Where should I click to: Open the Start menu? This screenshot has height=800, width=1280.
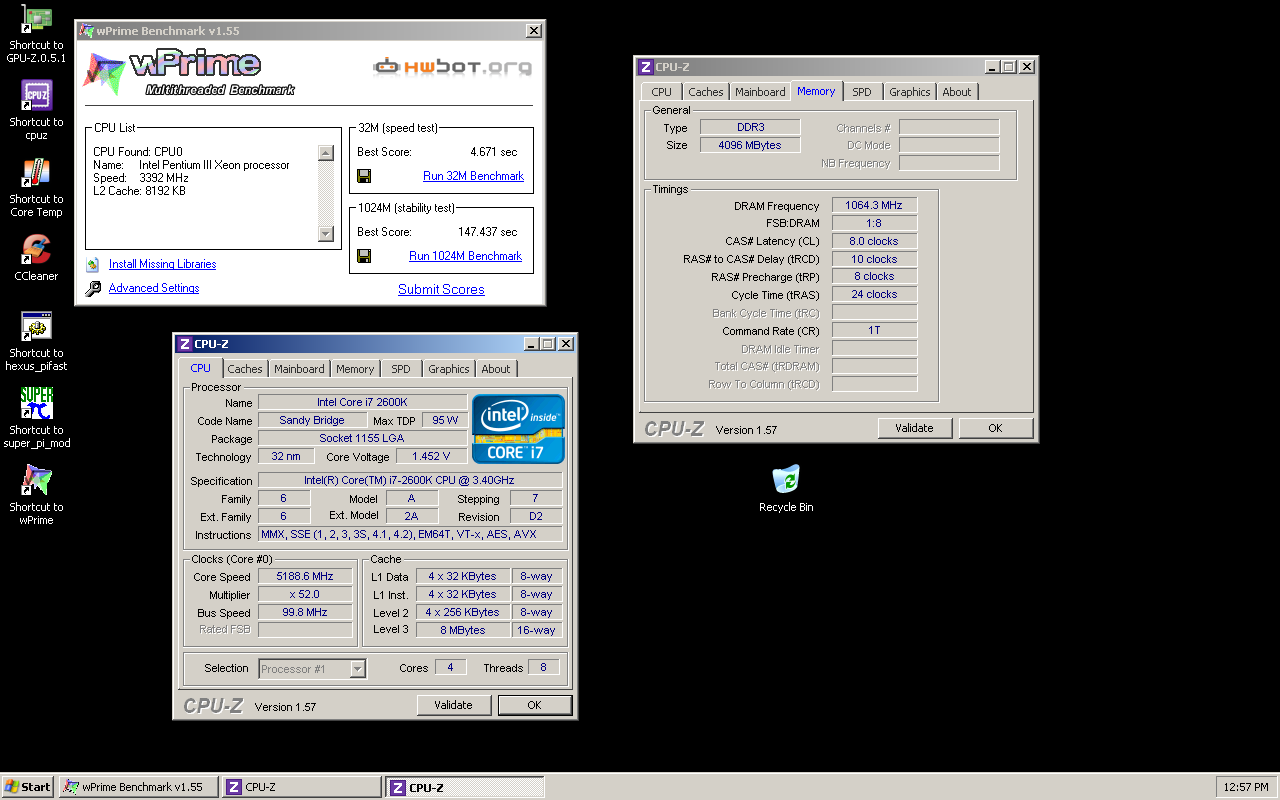pyautogui.click(x=28, y=787)
